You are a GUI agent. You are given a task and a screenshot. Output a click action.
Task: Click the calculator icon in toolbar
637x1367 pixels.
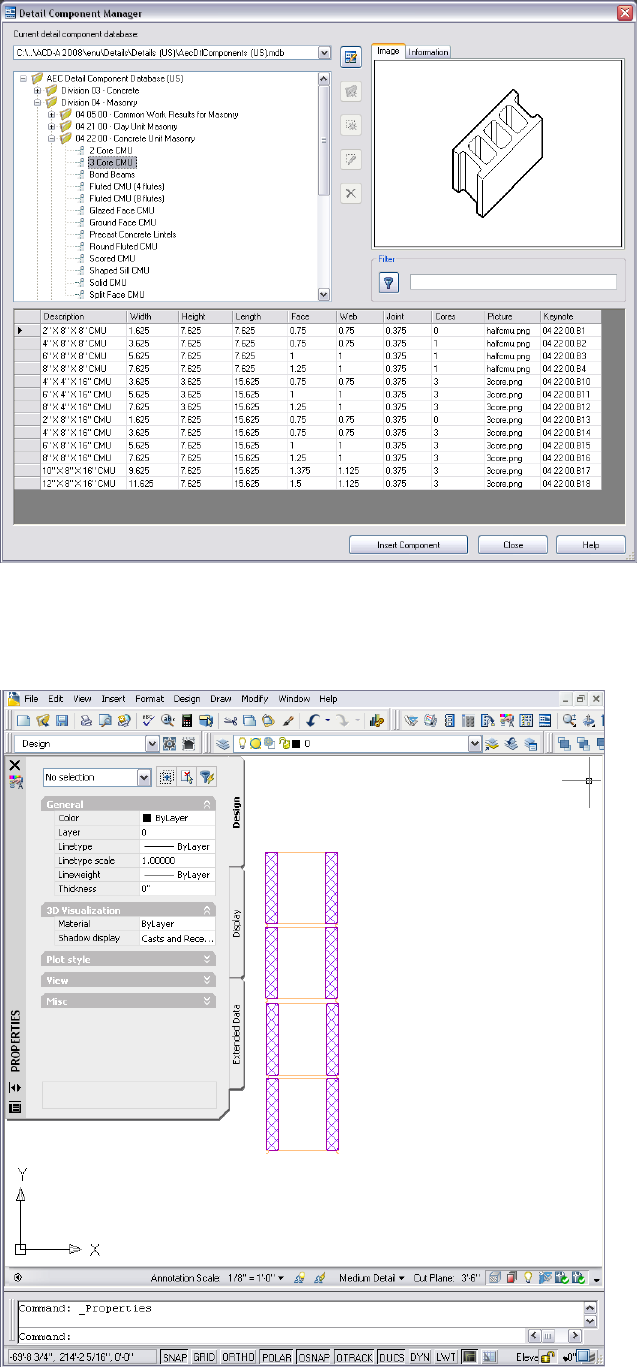pos(186,719)
